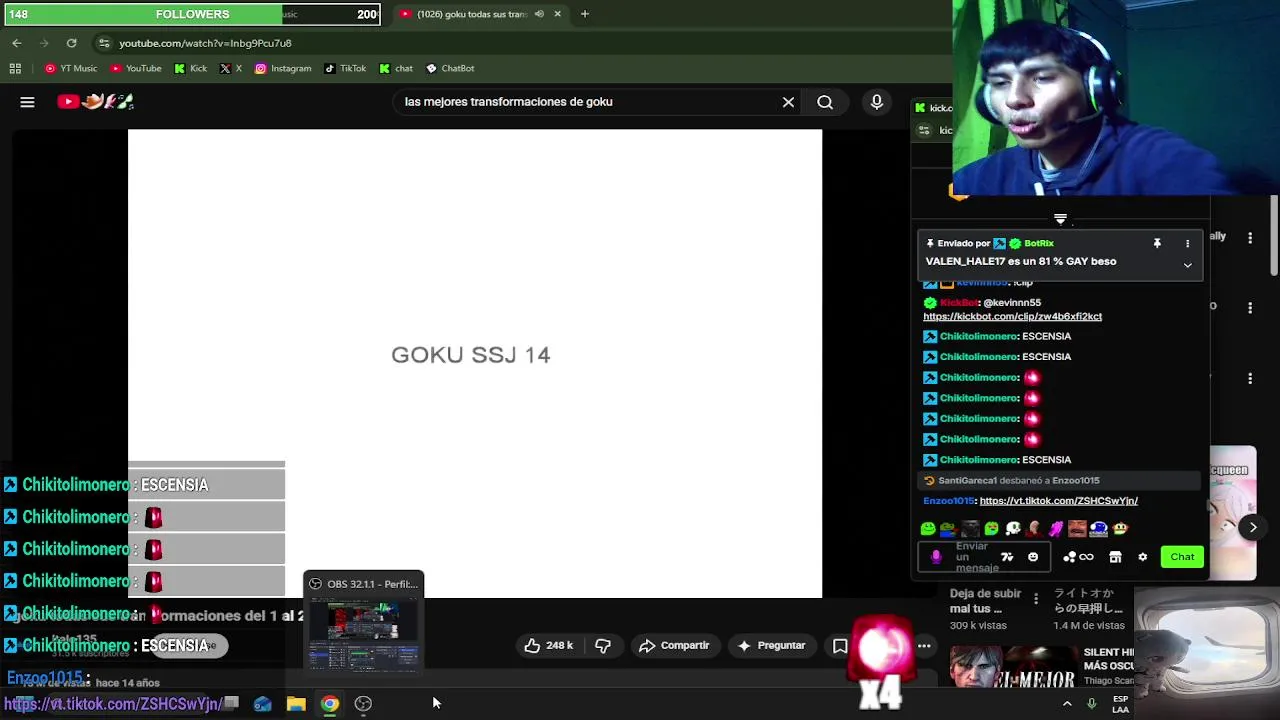The height and width of the screenshot is (720, 1280).
Task: Start voice search with microphone icon
Action: point(877,101)
